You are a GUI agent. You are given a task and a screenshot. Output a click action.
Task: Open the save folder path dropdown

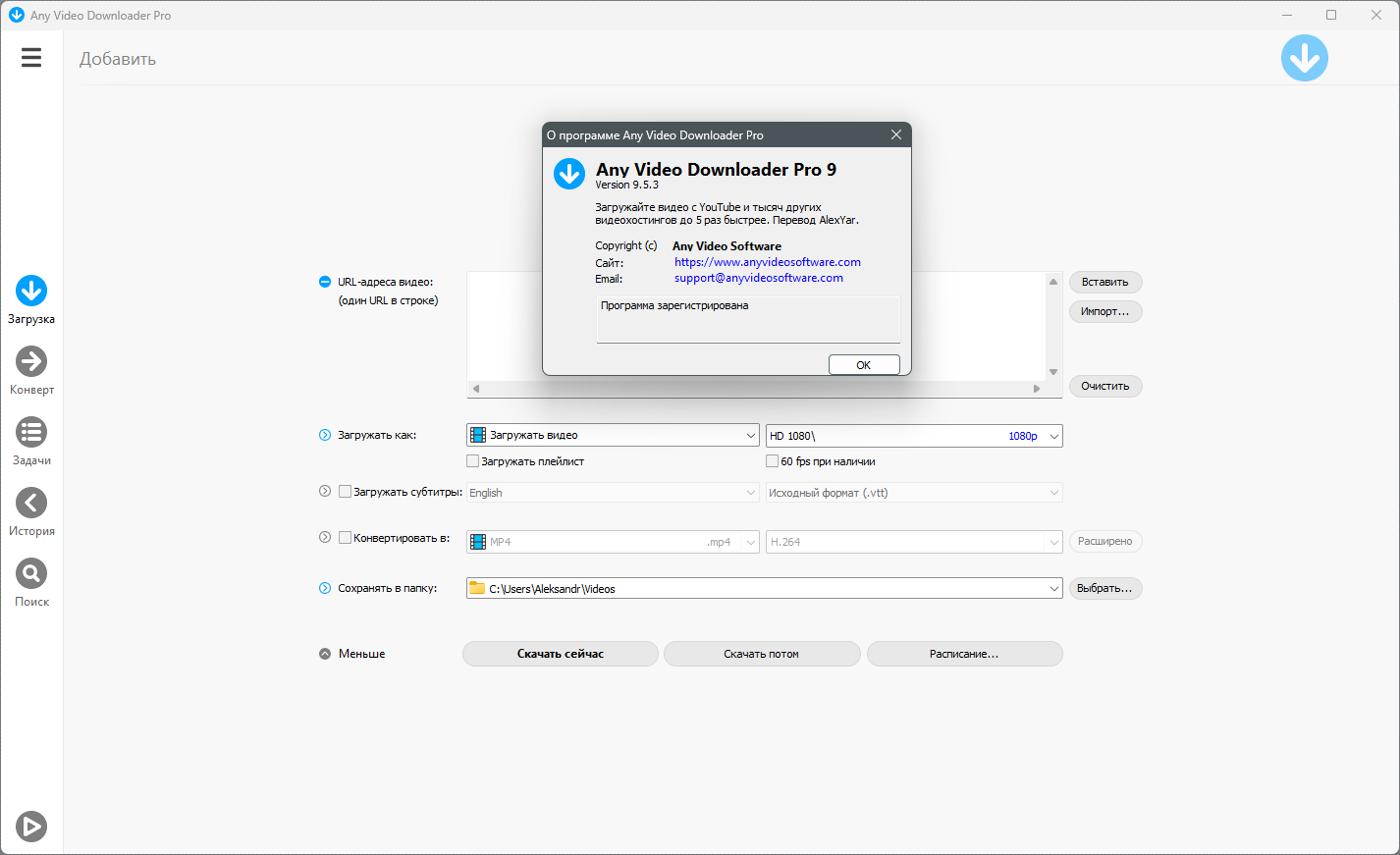765,589
